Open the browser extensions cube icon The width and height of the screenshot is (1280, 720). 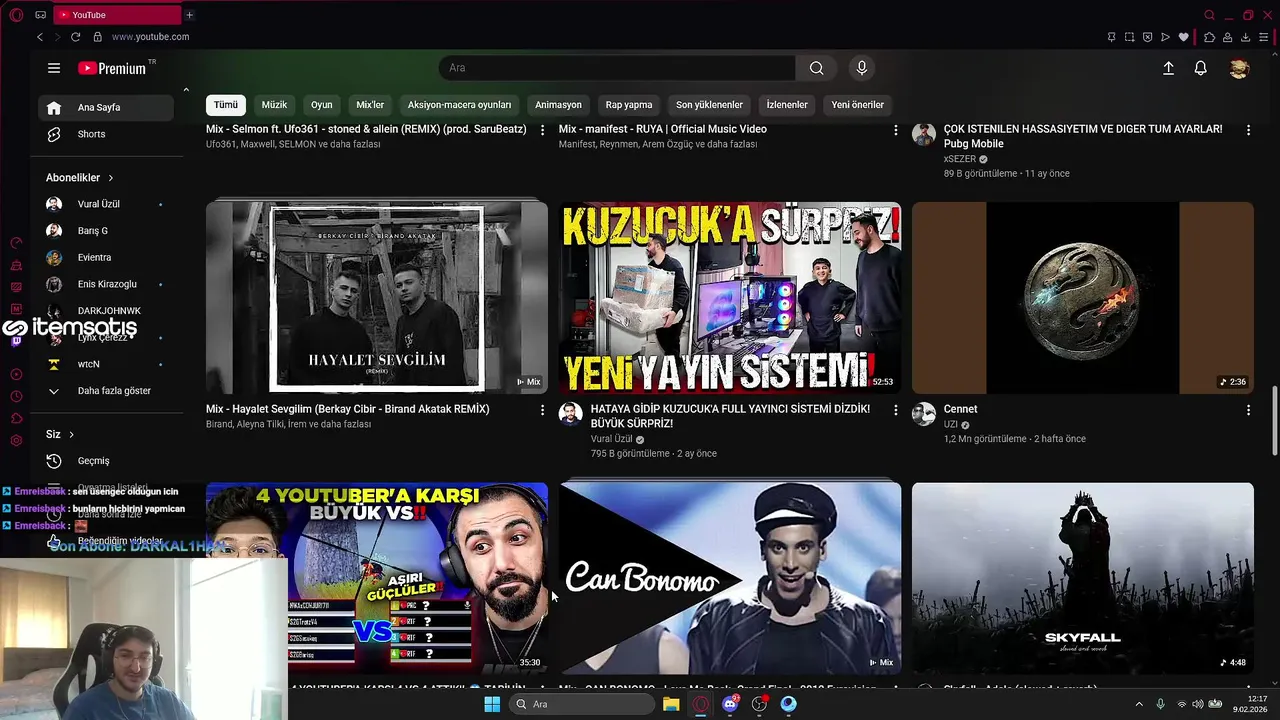pos(1209,37)
